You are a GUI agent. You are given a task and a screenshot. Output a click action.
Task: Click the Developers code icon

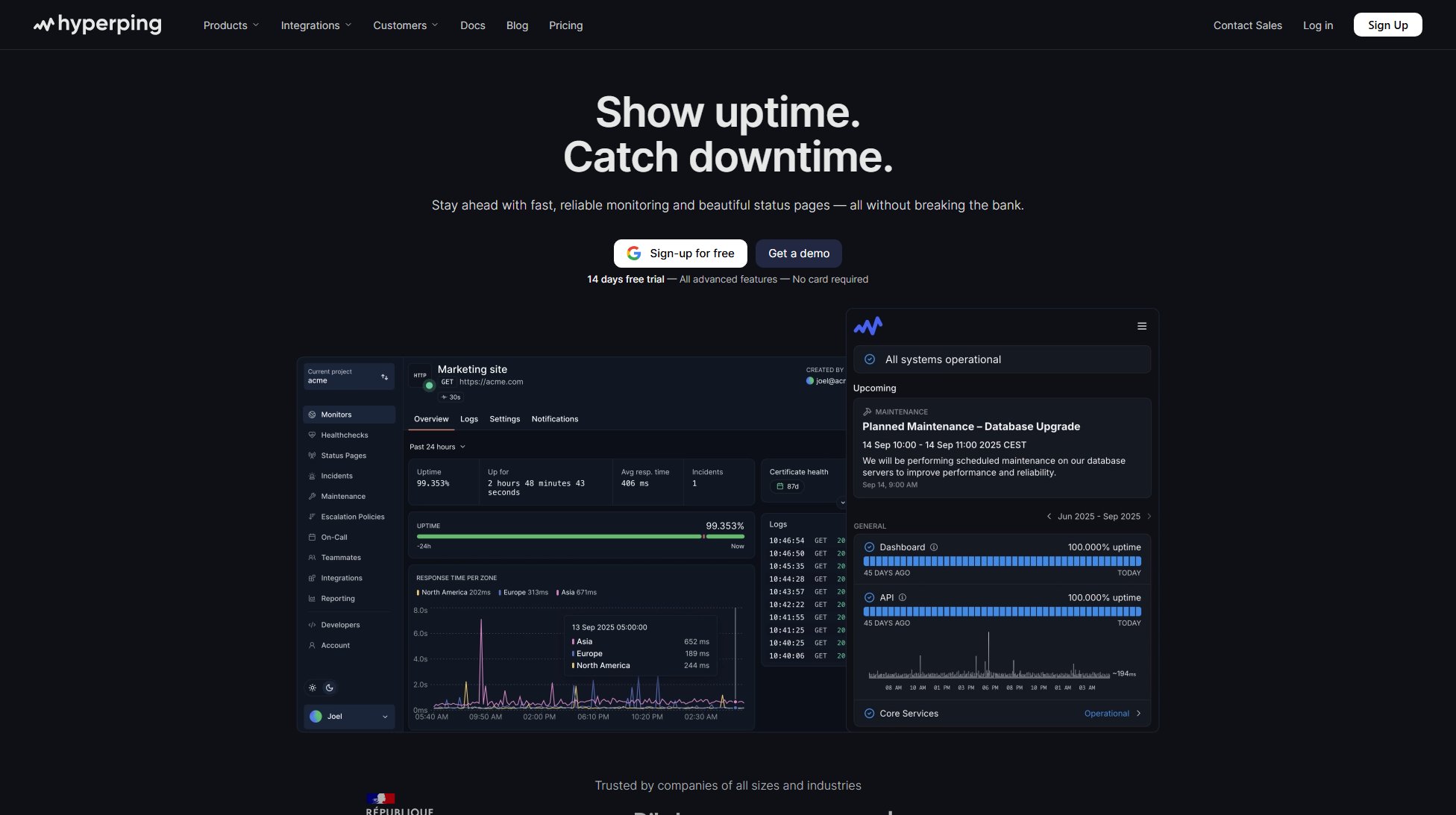[312, 625]
